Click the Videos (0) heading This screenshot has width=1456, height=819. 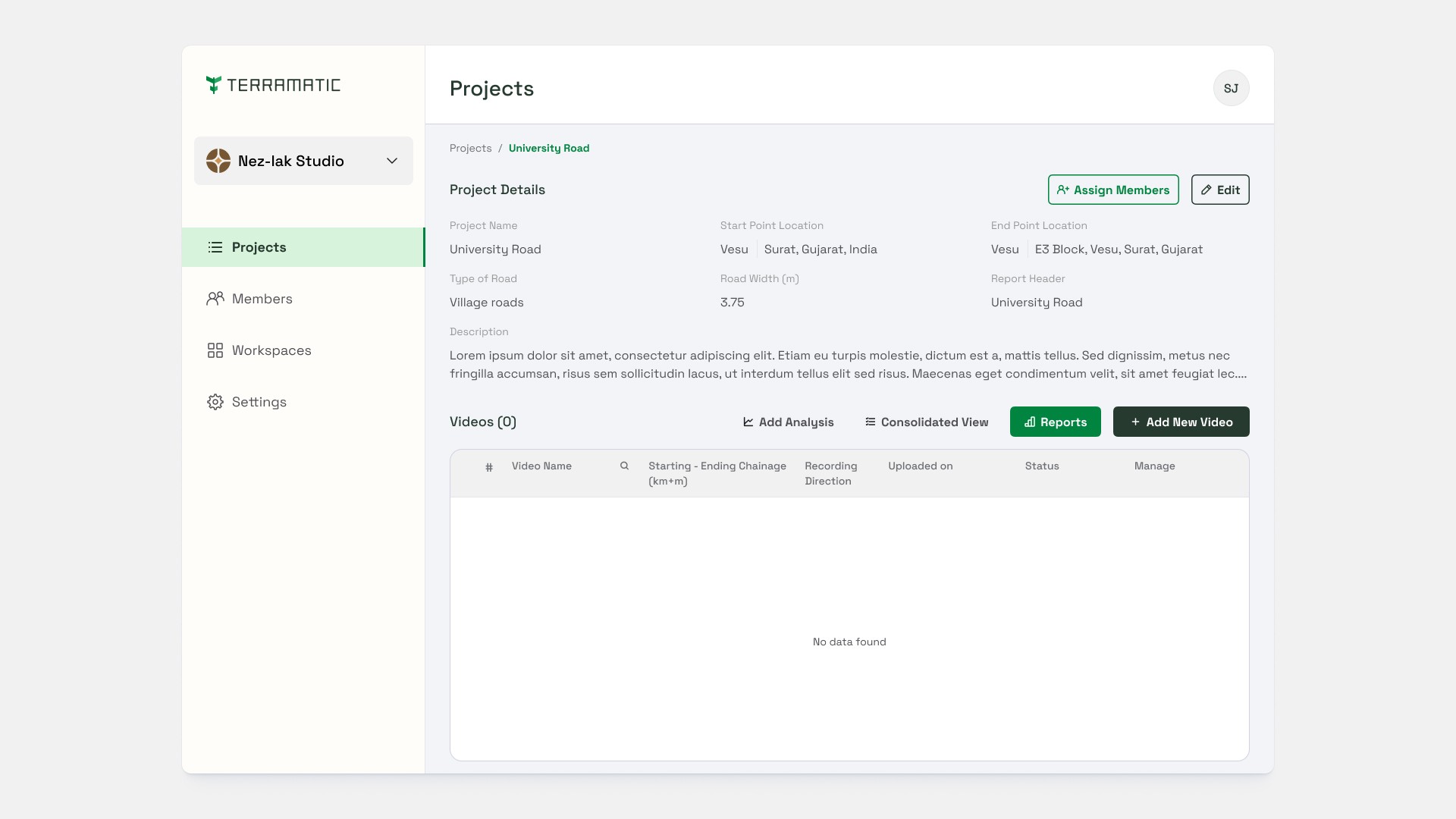483,422
